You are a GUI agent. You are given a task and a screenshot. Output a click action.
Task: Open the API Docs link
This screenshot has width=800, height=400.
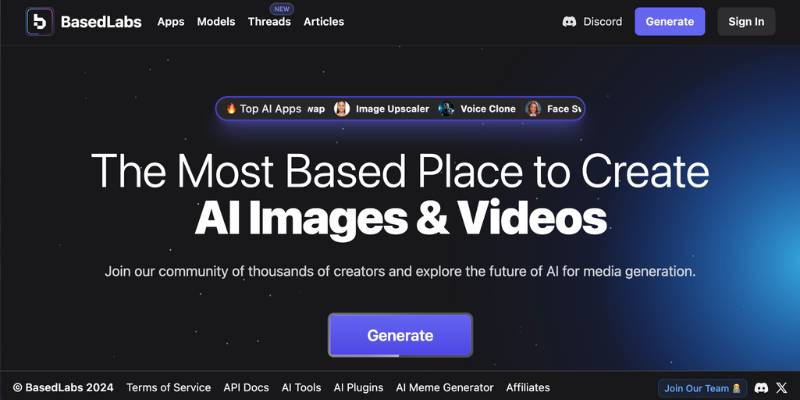click(246, 388)
